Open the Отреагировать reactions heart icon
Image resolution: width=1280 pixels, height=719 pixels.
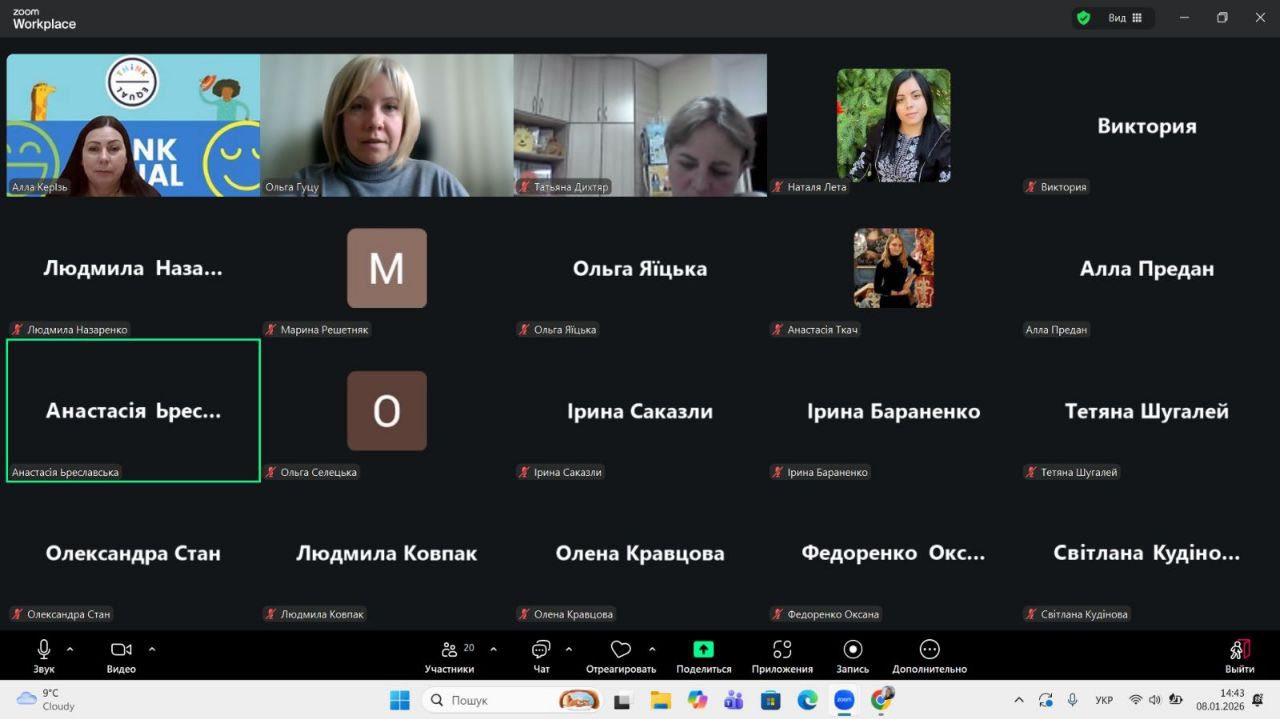coord(621,650)
